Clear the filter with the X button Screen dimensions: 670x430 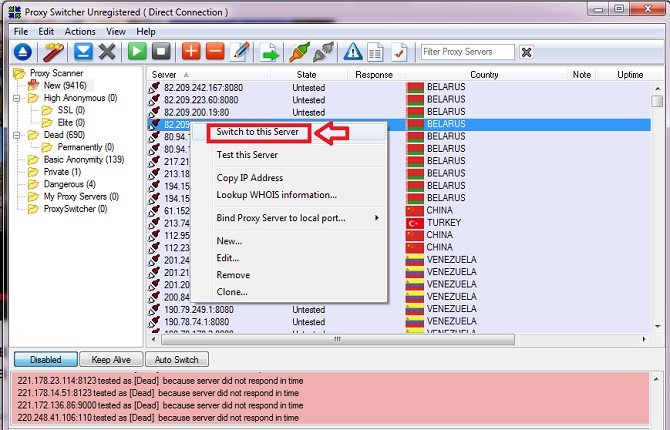(527, 52)
